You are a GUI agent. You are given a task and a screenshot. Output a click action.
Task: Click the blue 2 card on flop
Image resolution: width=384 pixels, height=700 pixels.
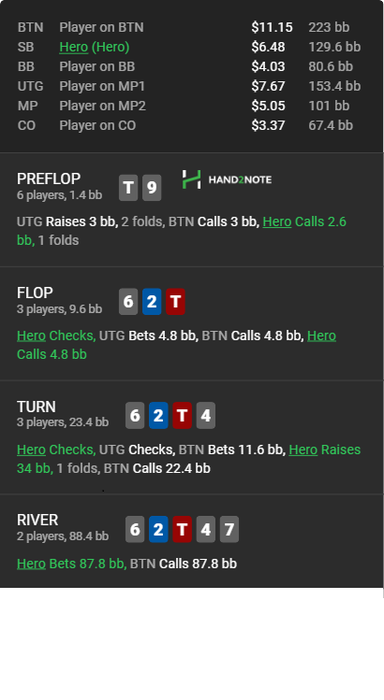click(x=152, y=302)
